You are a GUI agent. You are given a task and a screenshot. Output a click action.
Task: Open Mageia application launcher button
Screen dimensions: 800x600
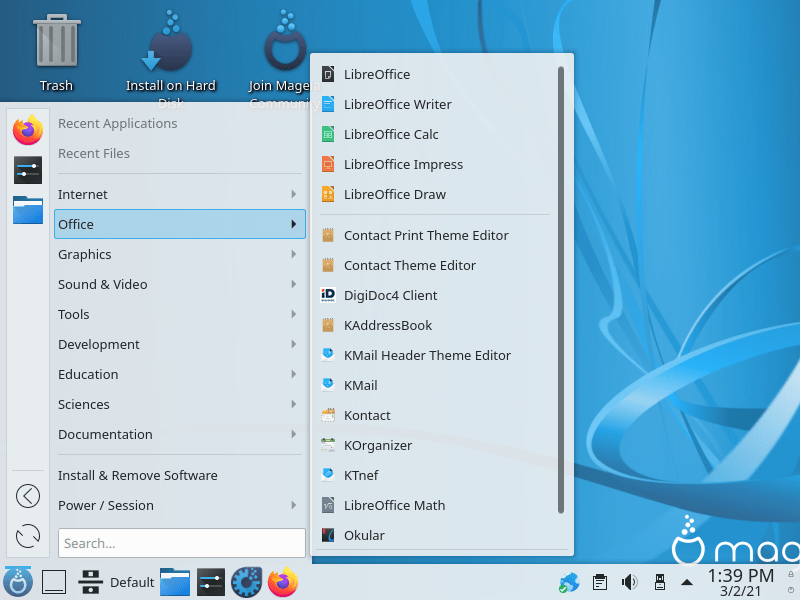(x=18, y=582)
